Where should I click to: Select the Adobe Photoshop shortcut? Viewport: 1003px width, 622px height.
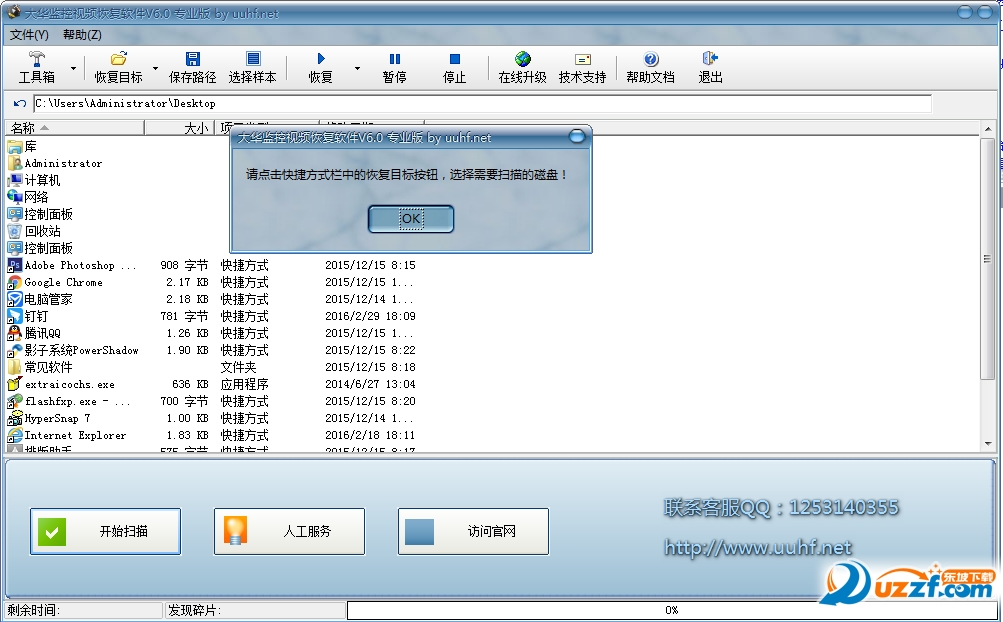[72, 265]
